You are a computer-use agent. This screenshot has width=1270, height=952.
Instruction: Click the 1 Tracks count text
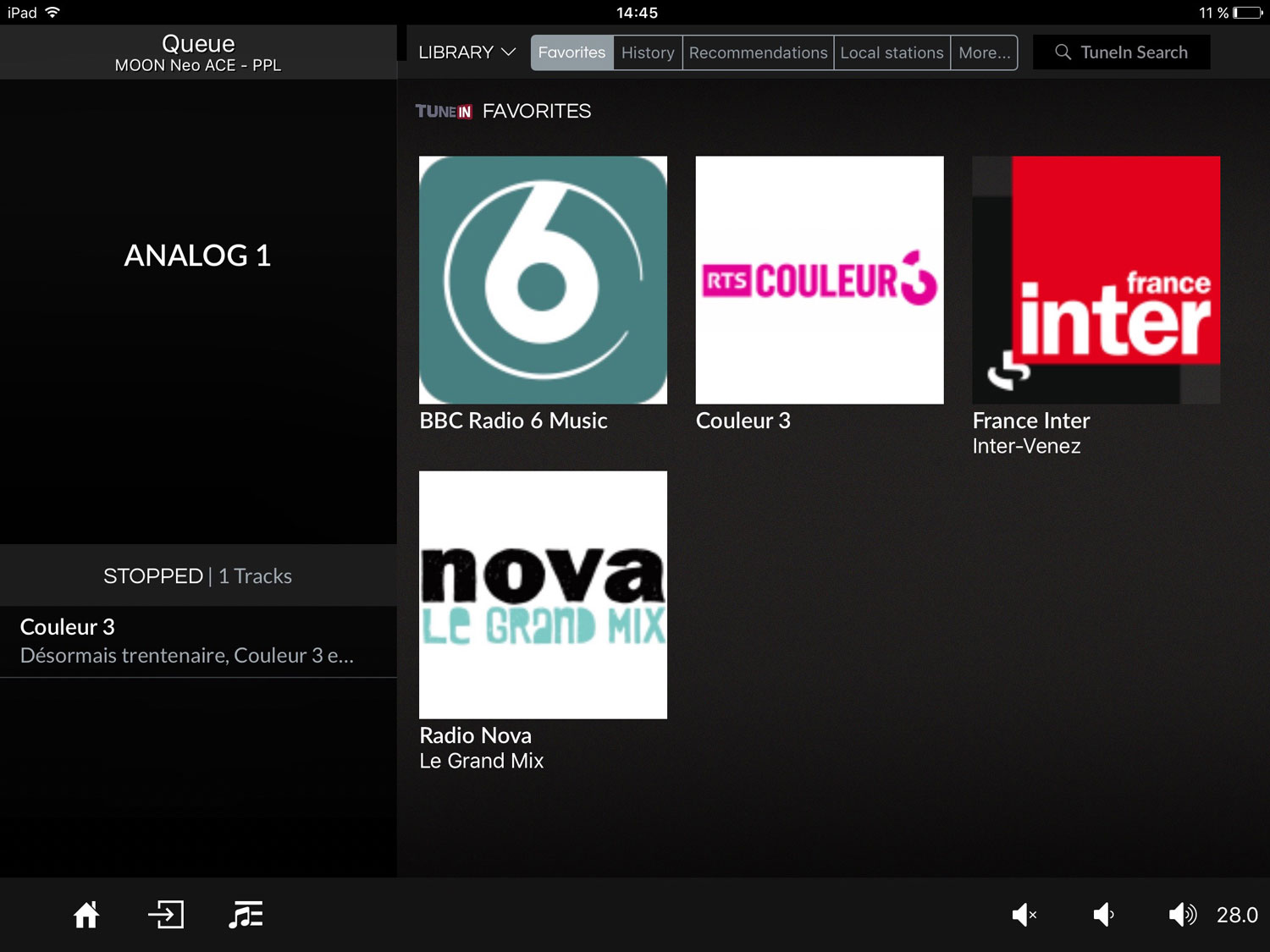pos(255,576)
